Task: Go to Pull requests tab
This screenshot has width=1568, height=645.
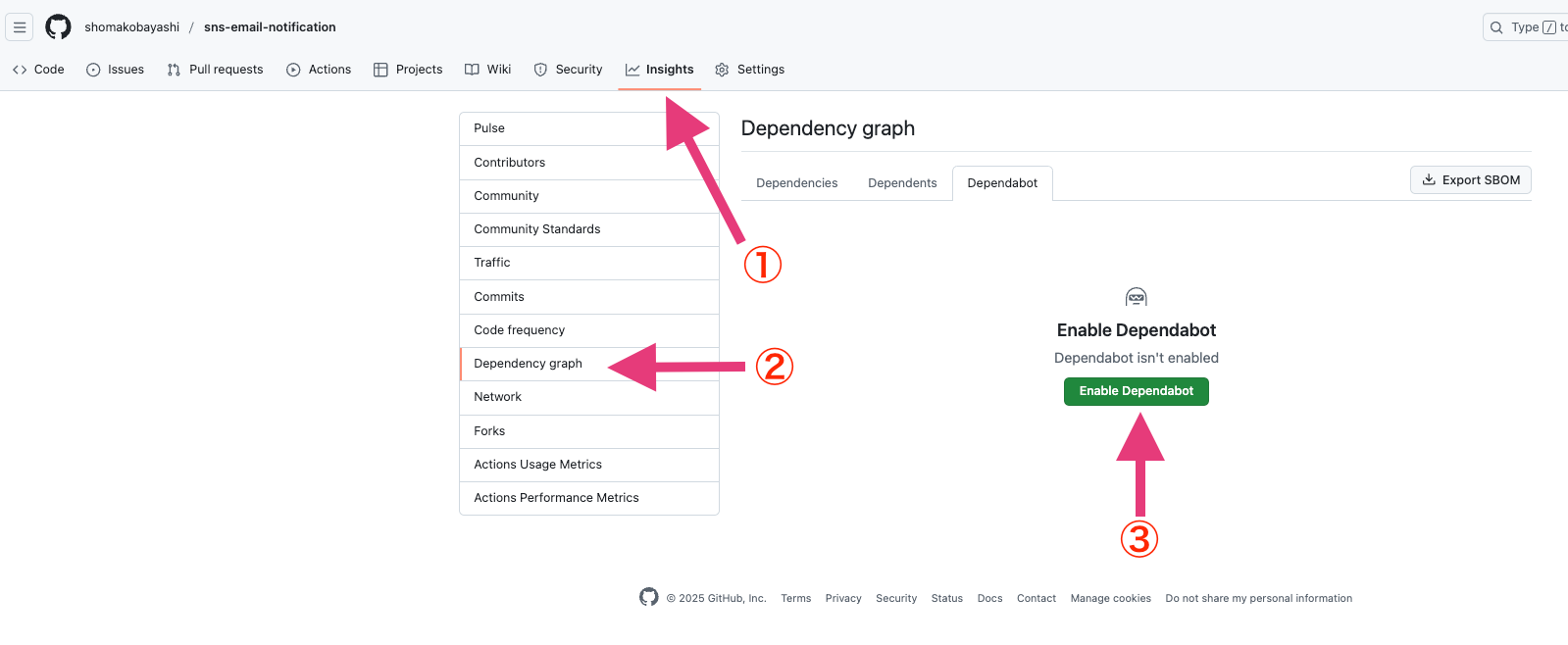Action: tap(215, 70)
